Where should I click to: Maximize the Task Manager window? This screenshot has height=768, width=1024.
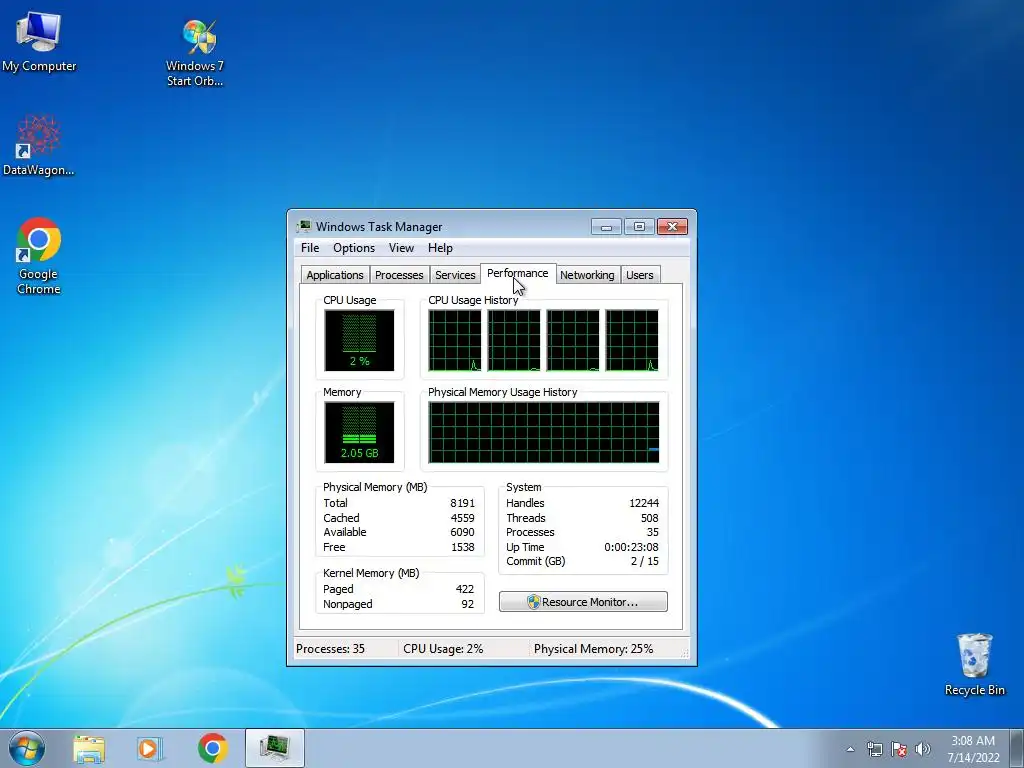(639, 227)
